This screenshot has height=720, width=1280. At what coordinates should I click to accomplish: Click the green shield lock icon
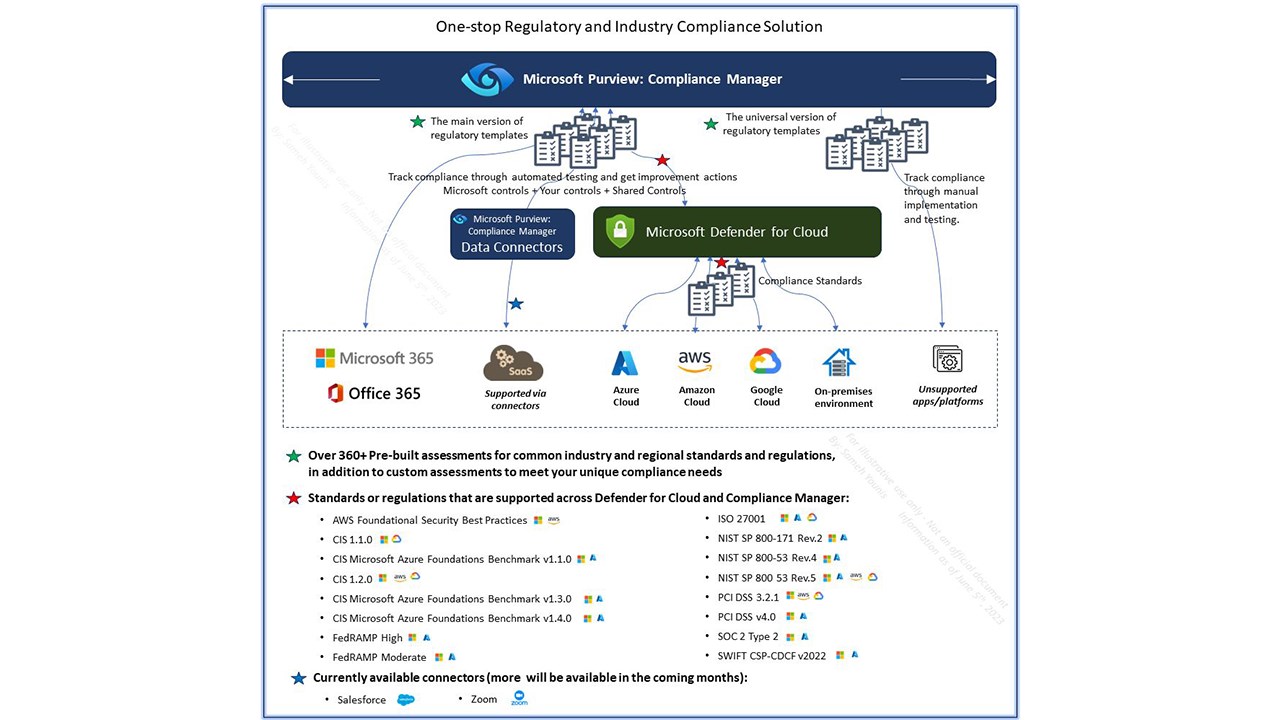coord(620,232)
